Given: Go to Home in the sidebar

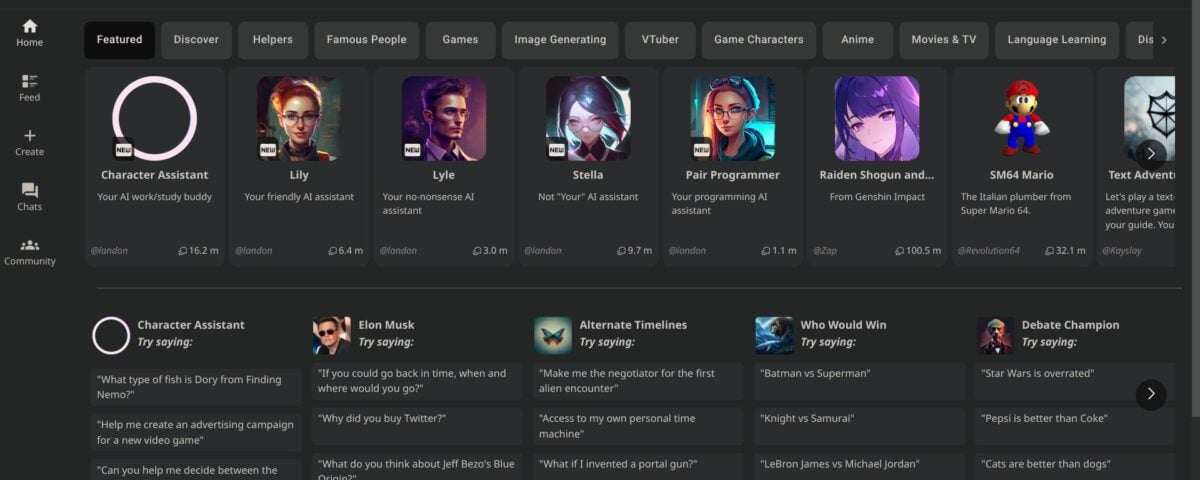Looking at the screenshot, I should coord(29,27).
